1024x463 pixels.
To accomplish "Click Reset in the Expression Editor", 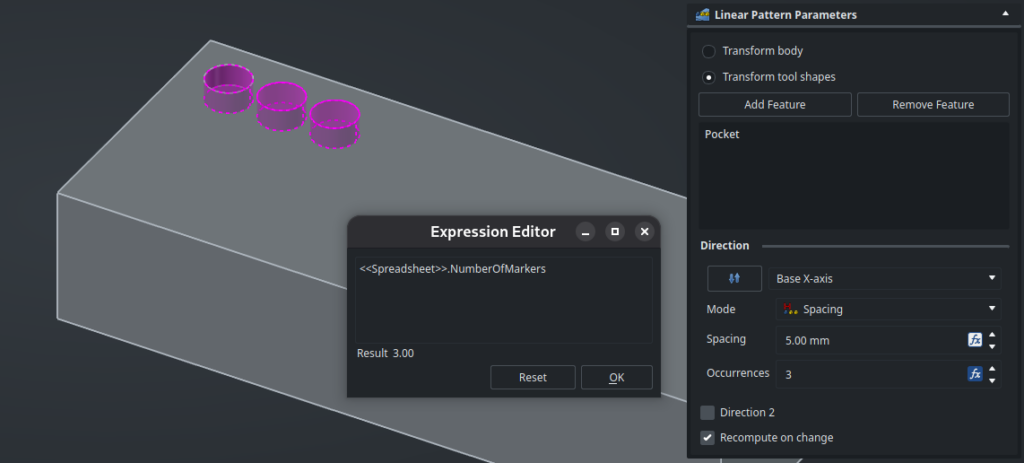I will pyautogui.click(x=532, y=377).
